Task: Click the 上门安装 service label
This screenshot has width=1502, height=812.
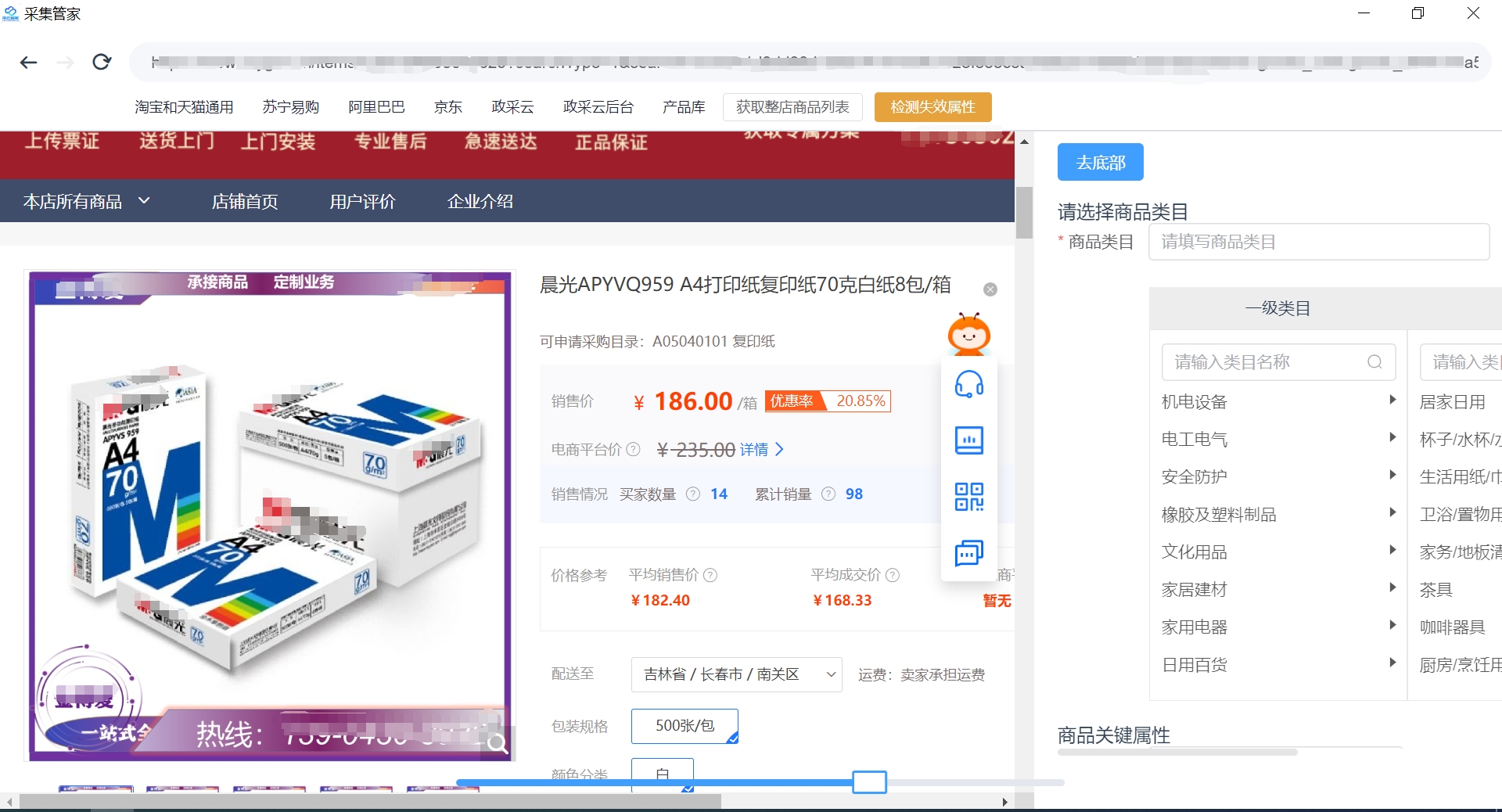Action: (x=278, y=142)
